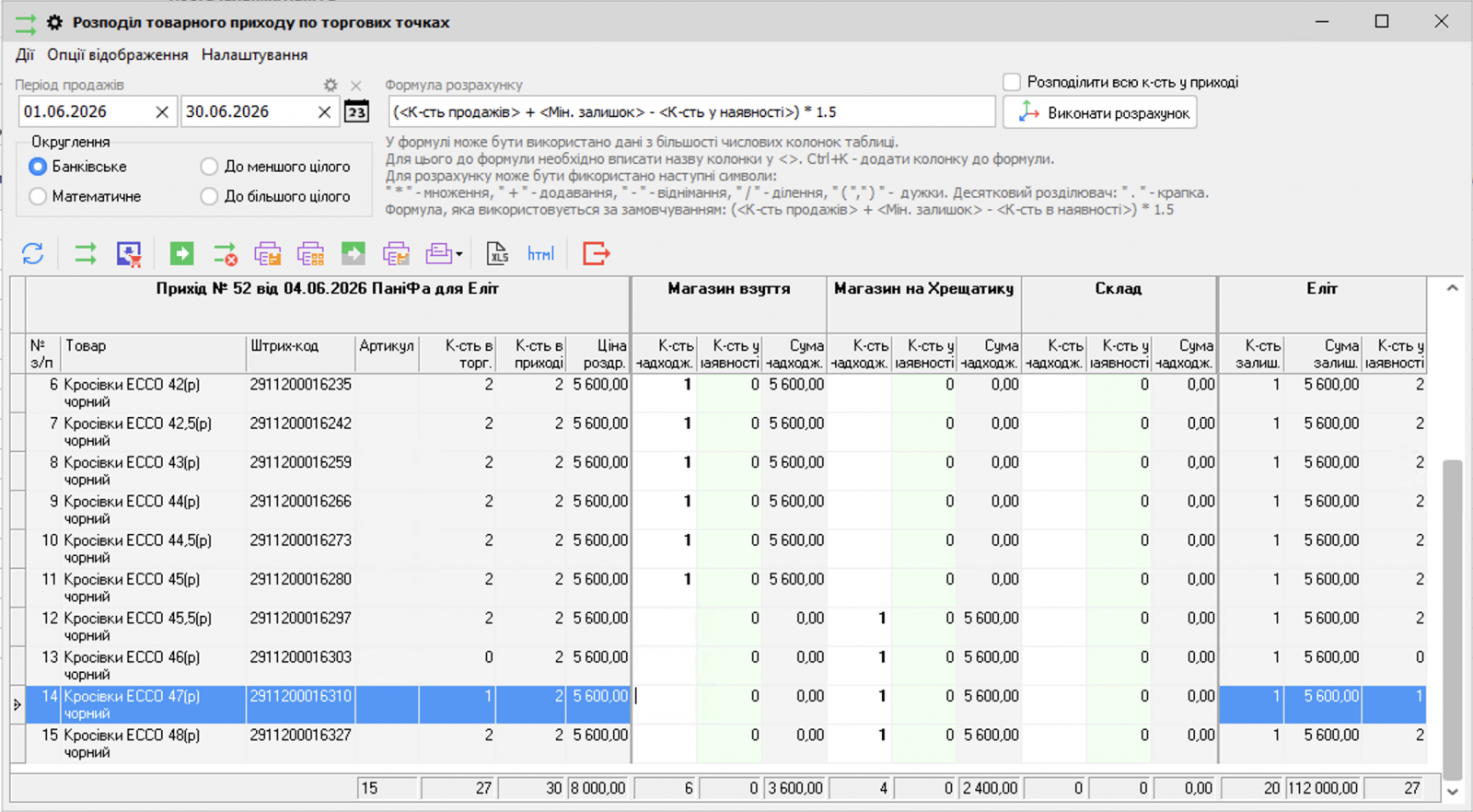Click the Еліт group header
Viewport: 1473px width, 812px height.
click(1322, 305)
